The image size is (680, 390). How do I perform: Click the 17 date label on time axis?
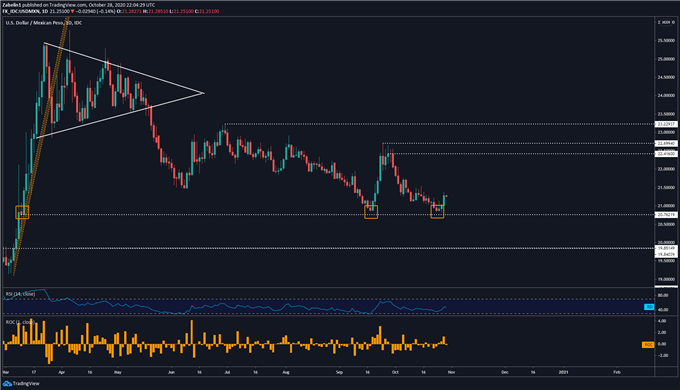34,372
